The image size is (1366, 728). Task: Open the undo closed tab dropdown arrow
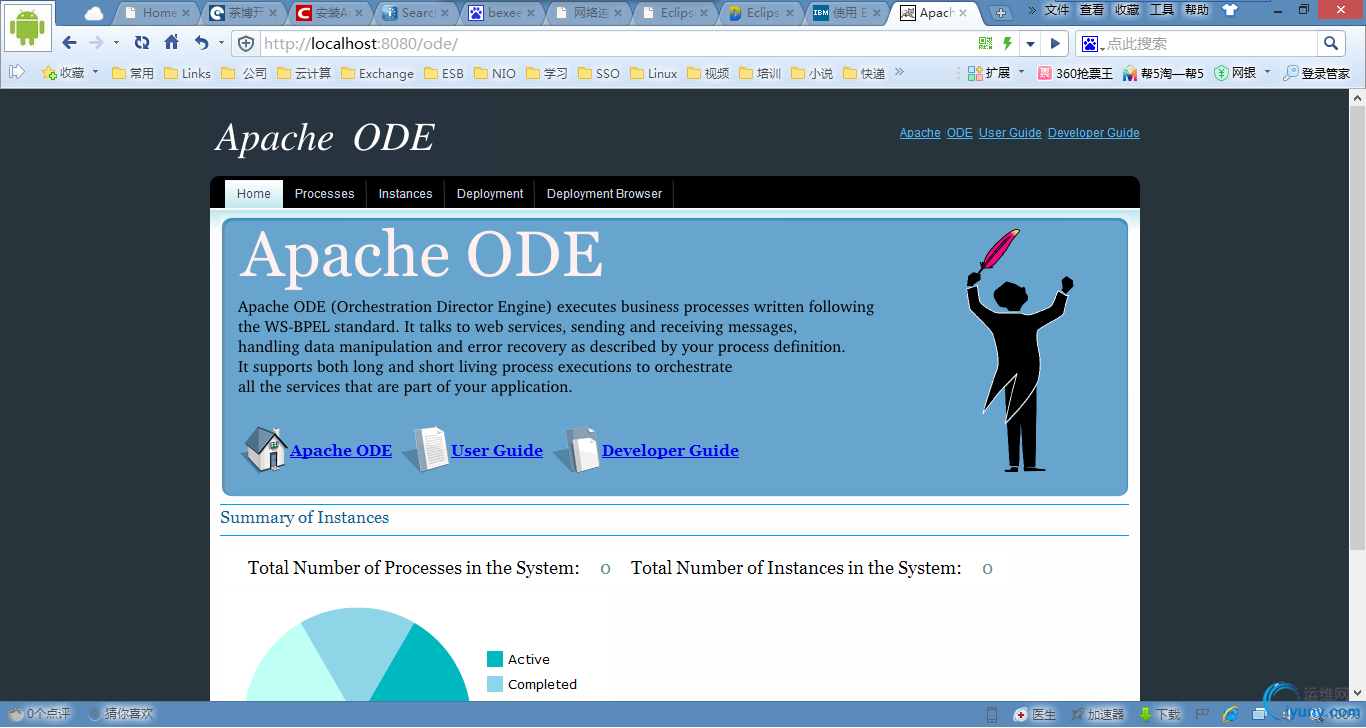point(221,44)
